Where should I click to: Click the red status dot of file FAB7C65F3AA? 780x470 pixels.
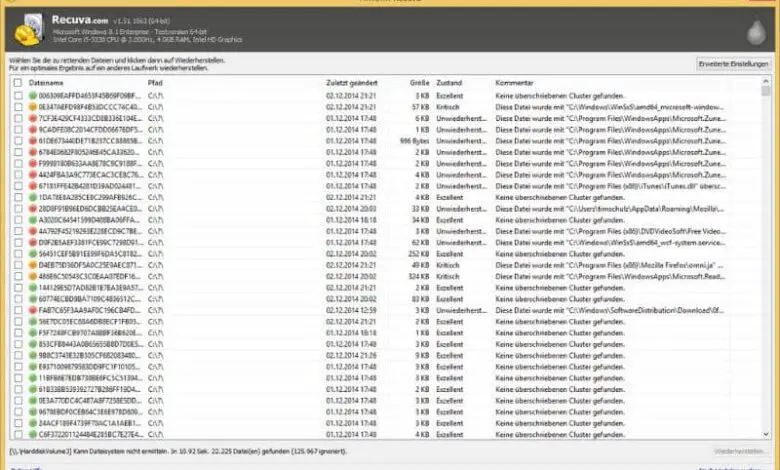33,310
